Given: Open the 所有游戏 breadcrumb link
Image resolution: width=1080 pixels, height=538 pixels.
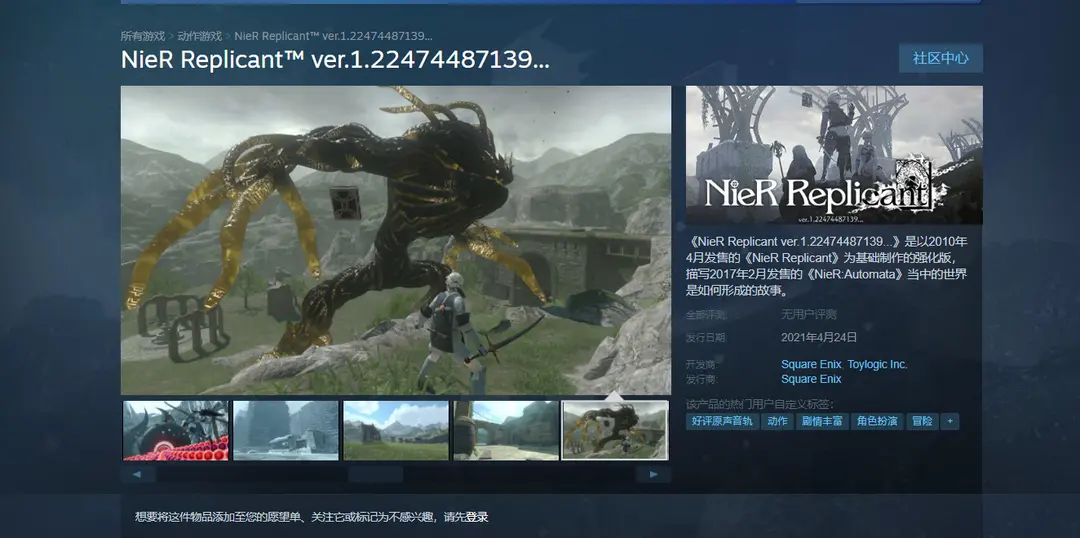Looking at the screenshot, I should [x=143, y=36].
